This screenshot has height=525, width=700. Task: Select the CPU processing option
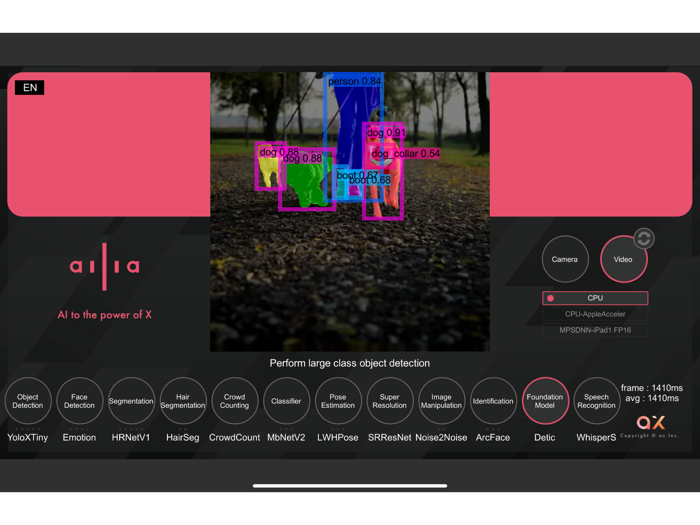[x=595, y=298]
